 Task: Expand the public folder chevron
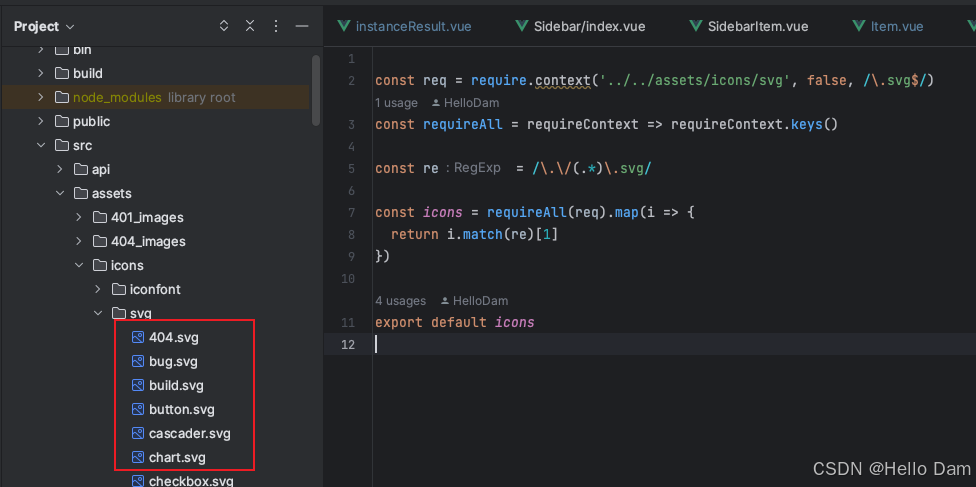40,121
